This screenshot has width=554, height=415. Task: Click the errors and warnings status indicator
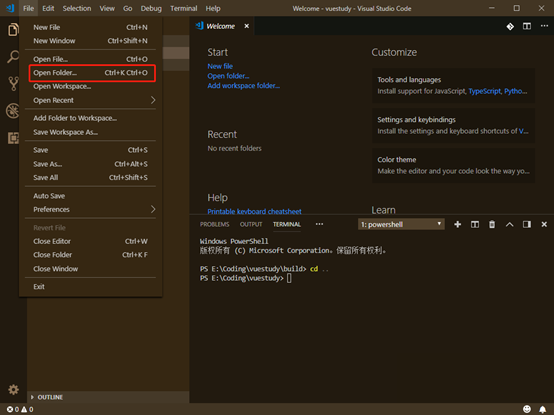[x=20, y=409]
